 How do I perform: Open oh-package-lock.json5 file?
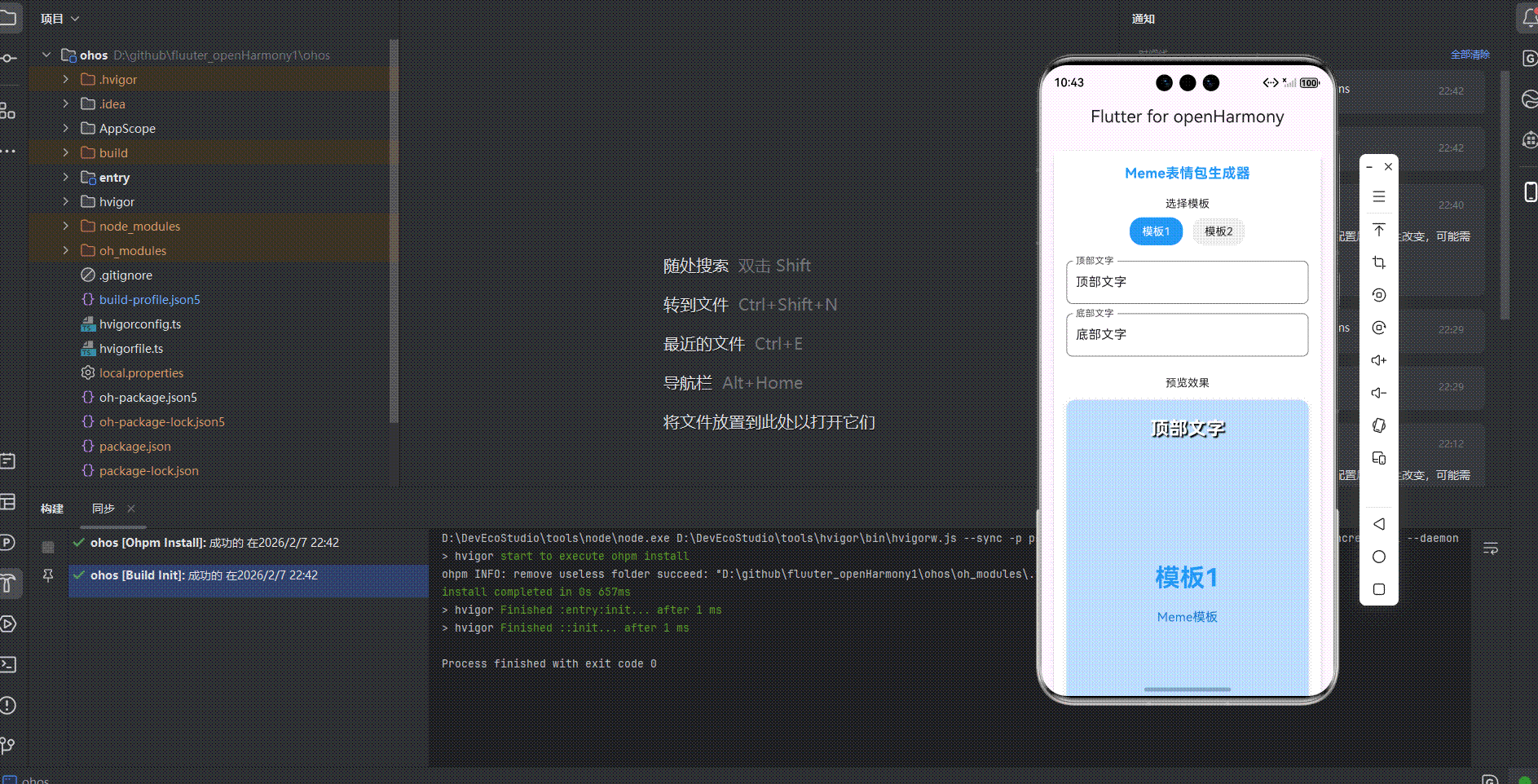click(161, 421)
